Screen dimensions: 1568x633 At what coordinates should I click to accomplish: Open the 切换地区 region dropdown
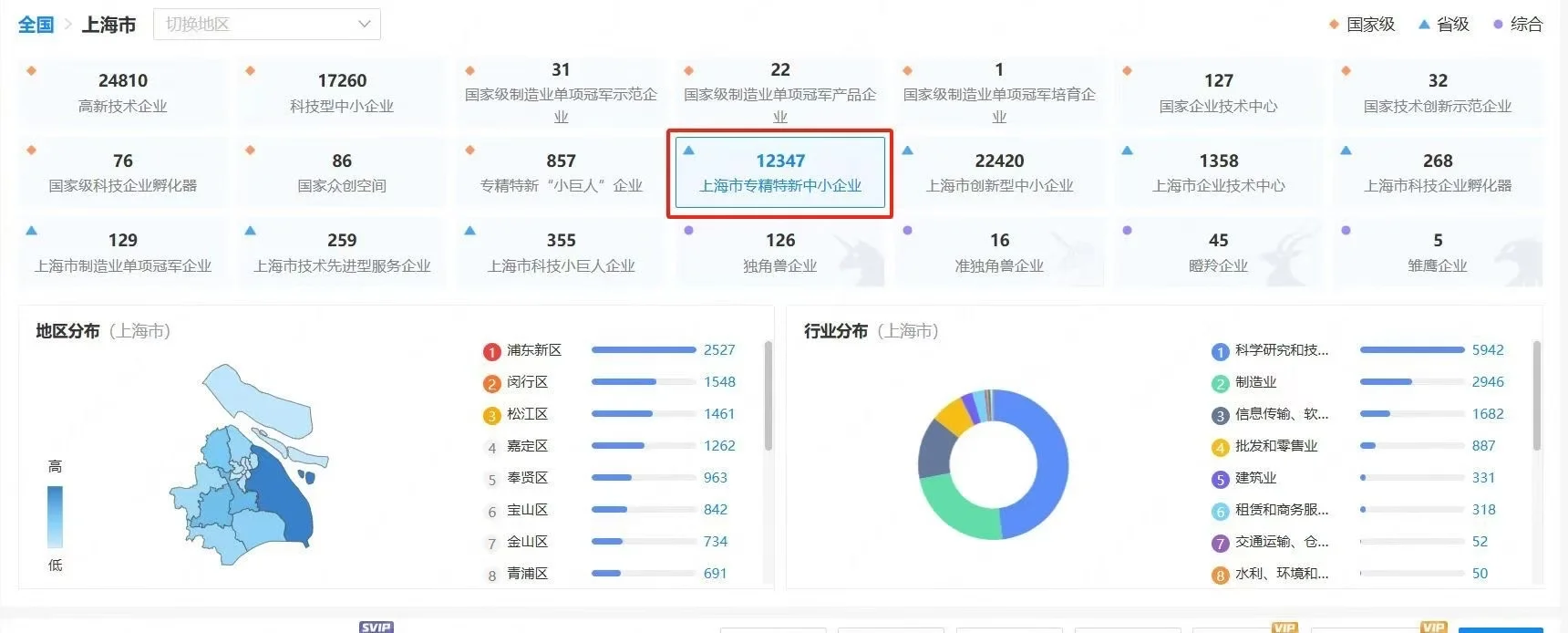point(267,24)
